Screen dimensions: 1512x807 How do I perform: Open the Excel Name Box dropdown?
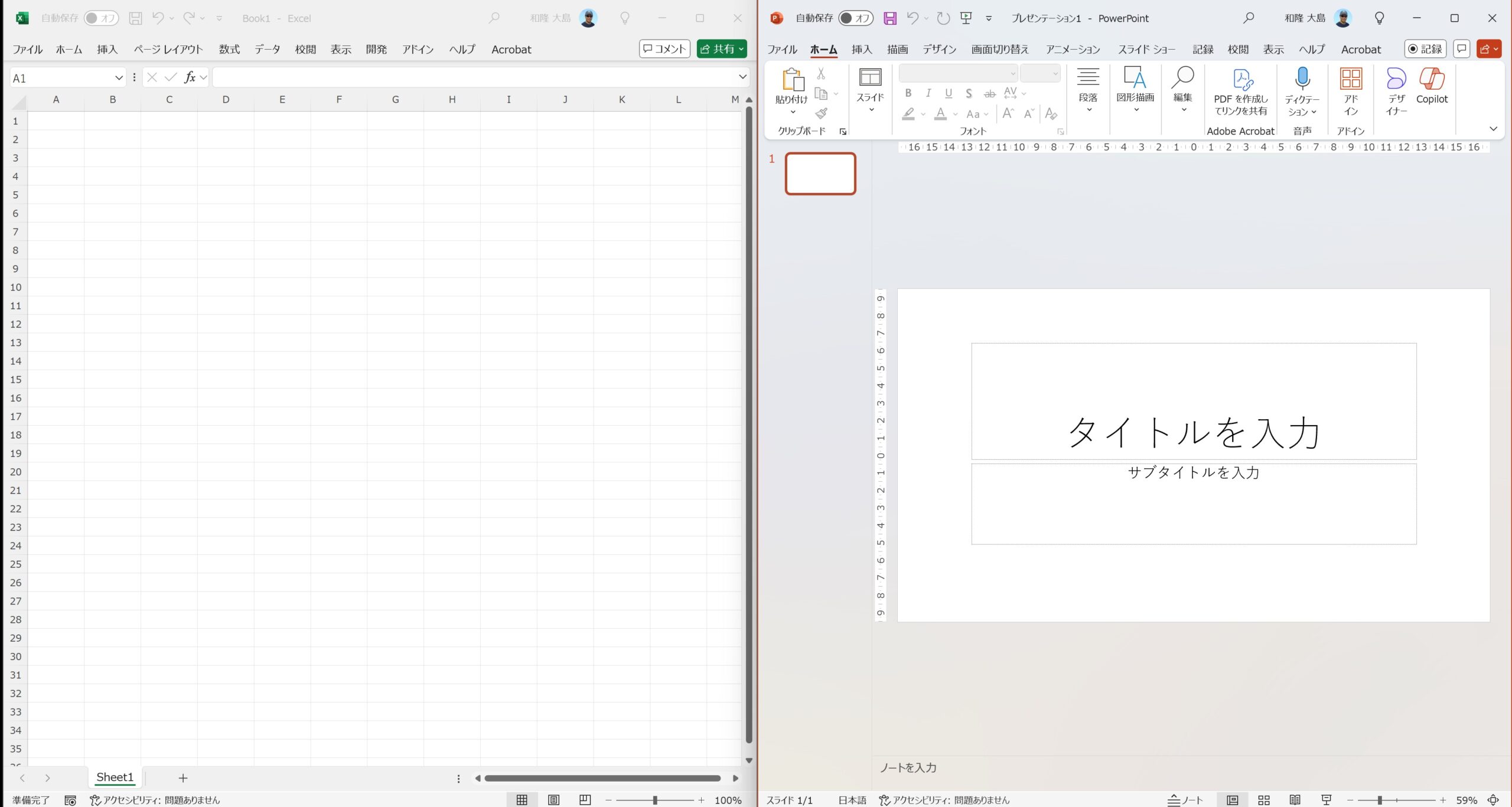point(119,78)
